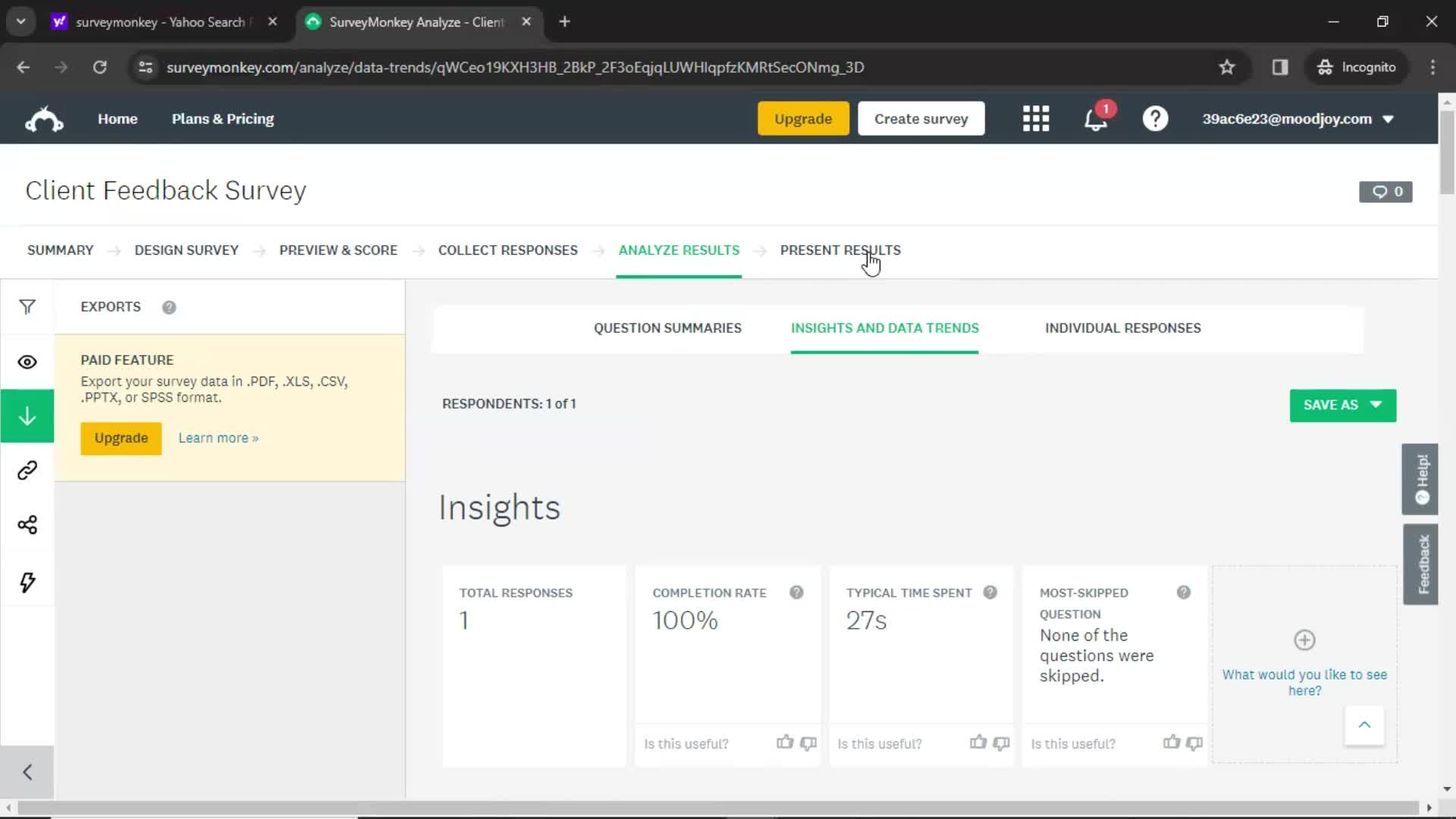The width and height of the screenshot is (1456, 819).
Task: Open notifications via the bell icon
Action: point(1095,119)
